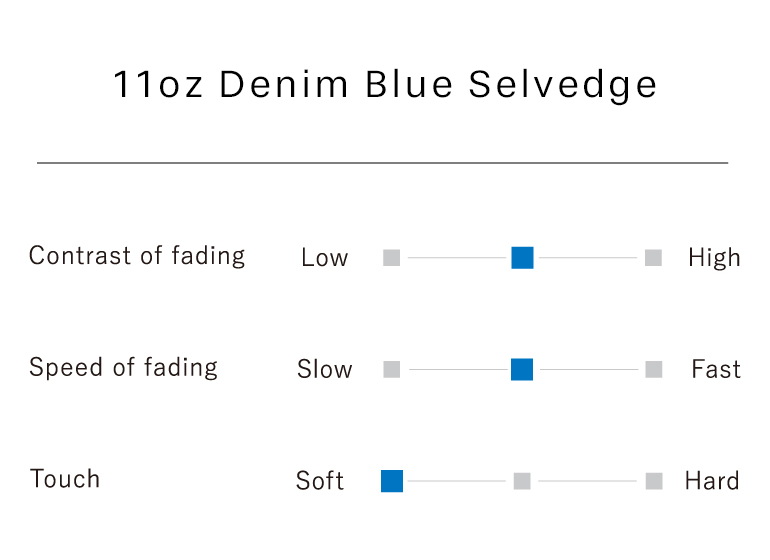Click the Soft text label
The image size is (770, 560).
tap(320, 480)
